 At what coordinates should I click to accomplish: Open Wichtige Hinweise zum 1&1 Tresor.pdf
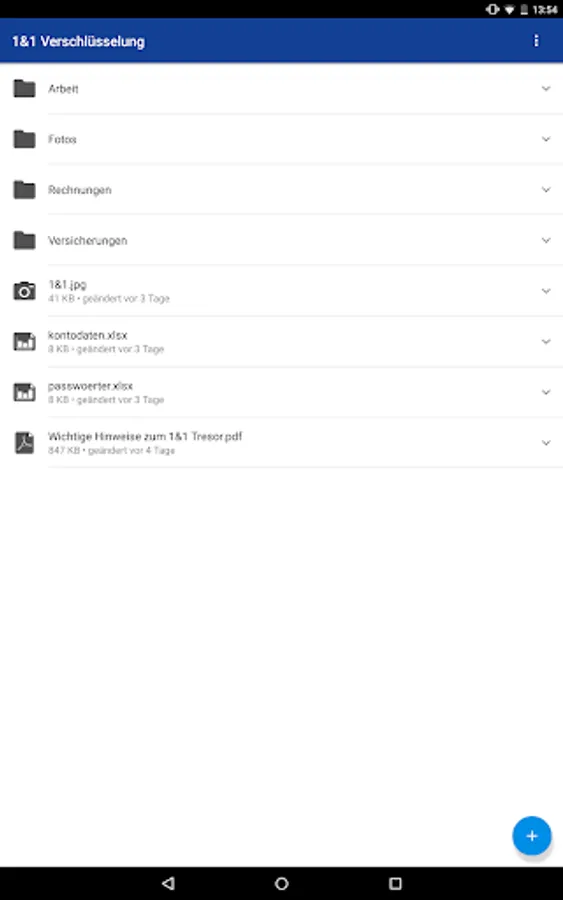[281, 443]
